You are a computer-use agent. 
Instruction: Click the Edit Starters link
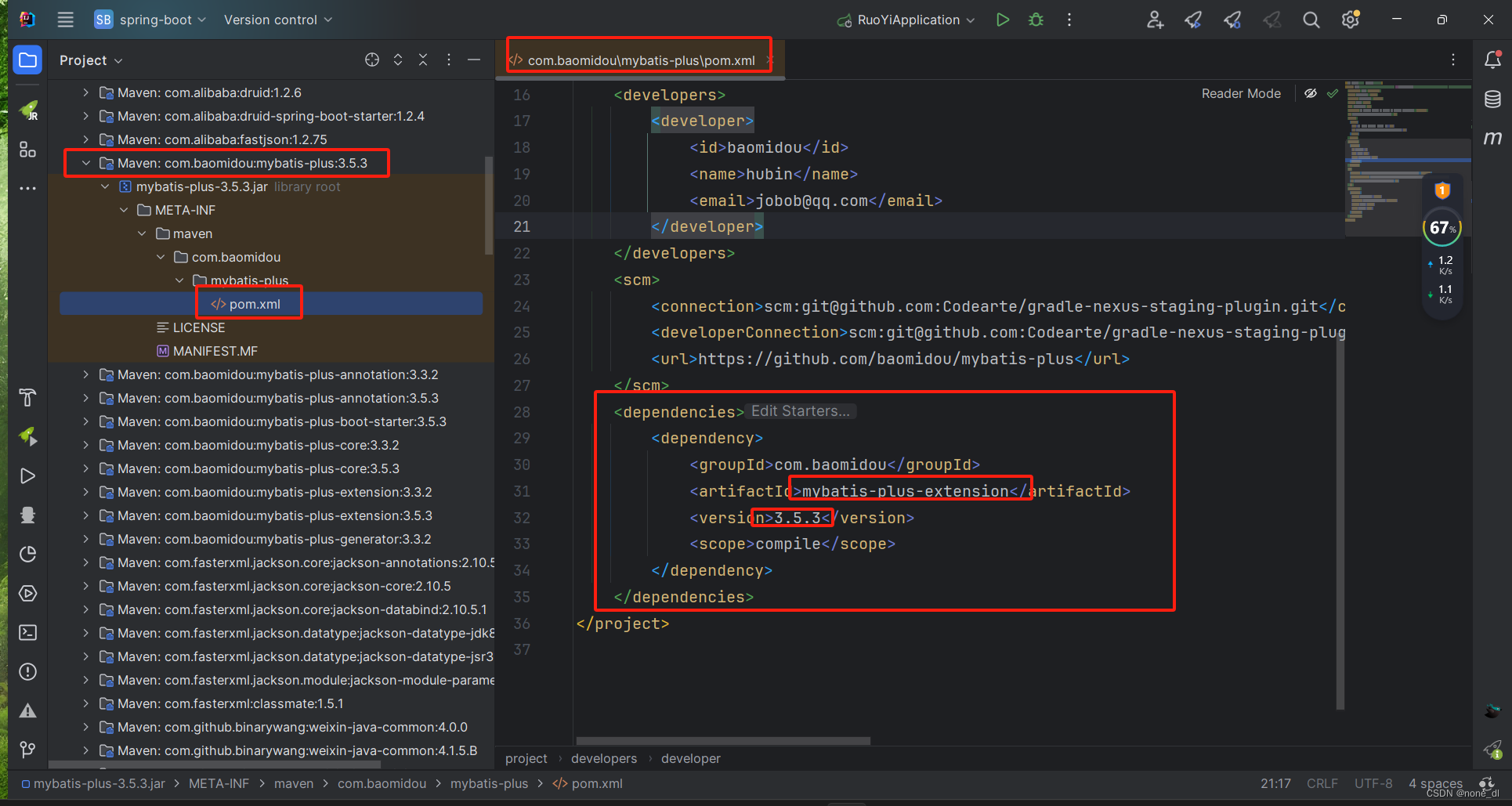[x=800, y=410]
